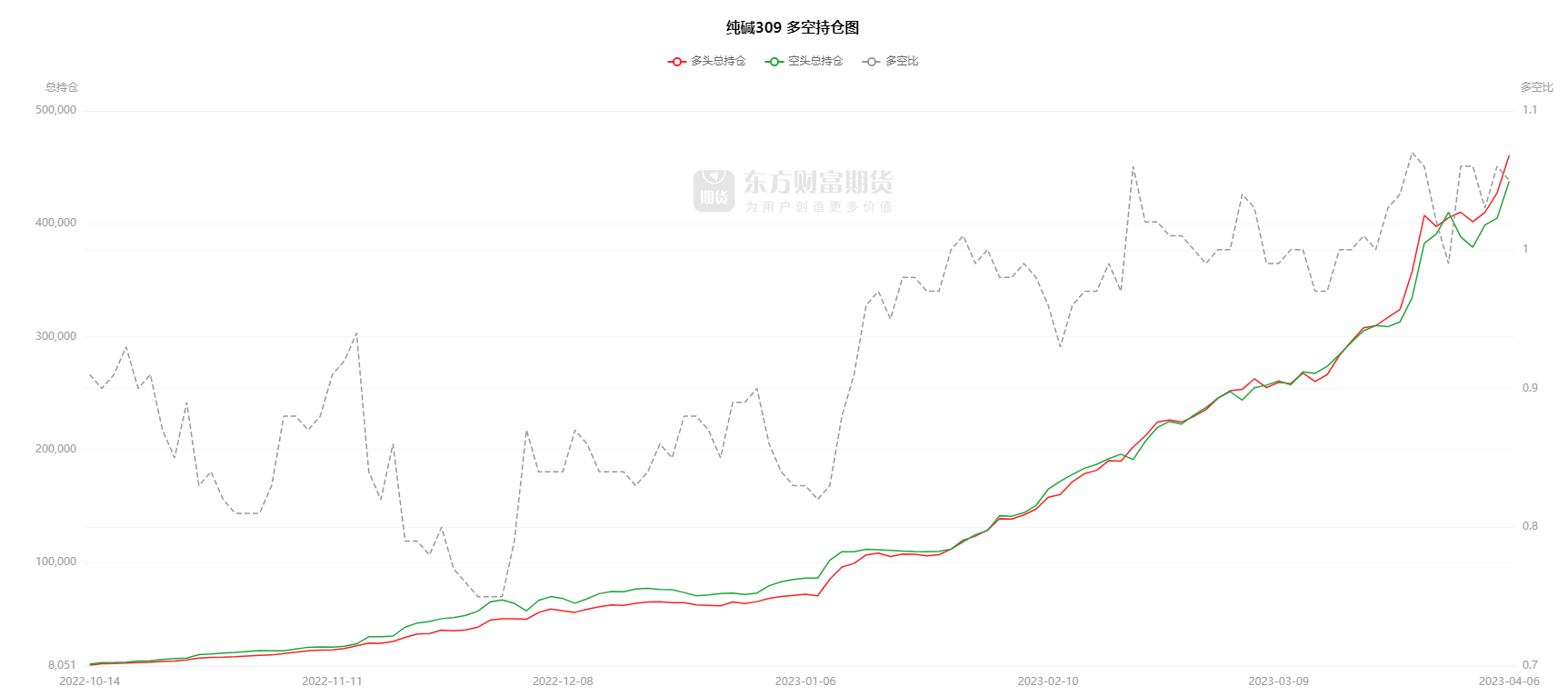Viewport: 1568px width, 696px height.
Task: Click the 总持仓 left axis title
Action: point(62,87)
